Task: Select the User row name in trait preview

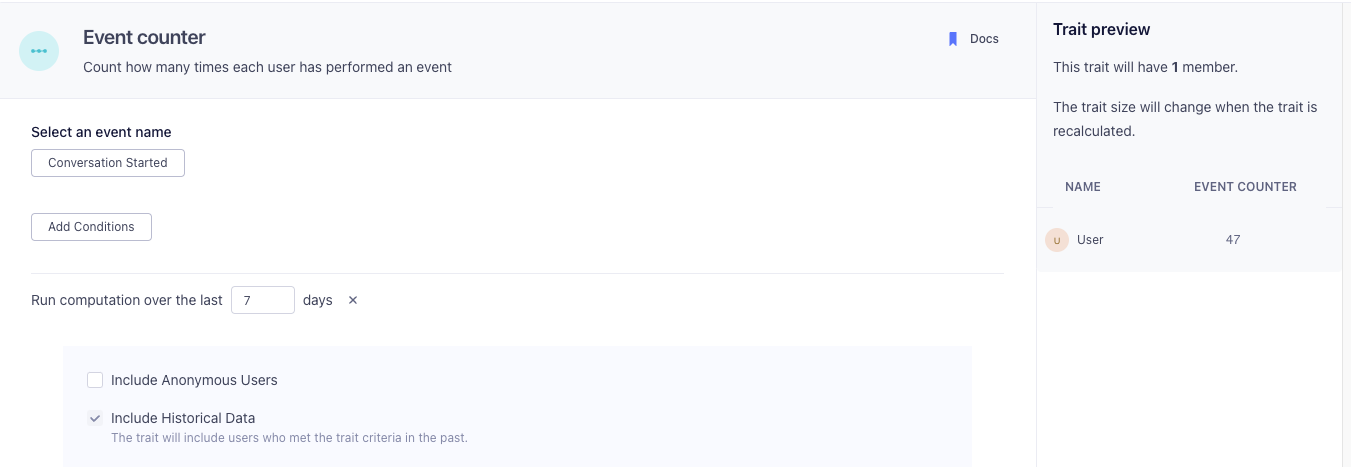Action: pos(1090,240)
